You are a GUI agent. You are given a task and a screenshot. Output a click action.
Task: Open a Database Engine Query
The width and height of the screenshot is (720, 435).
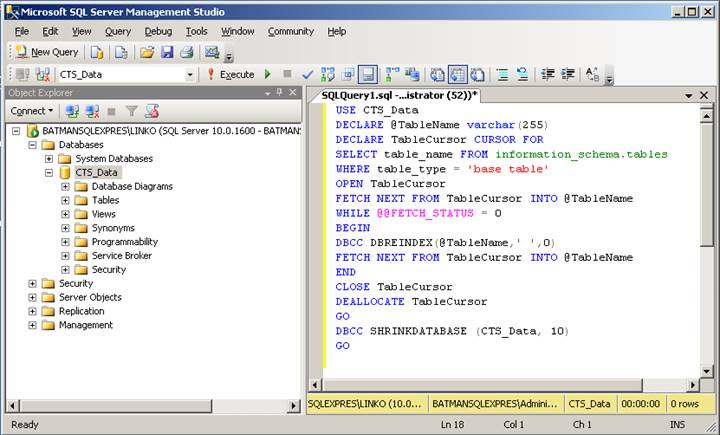coord(96,52)
